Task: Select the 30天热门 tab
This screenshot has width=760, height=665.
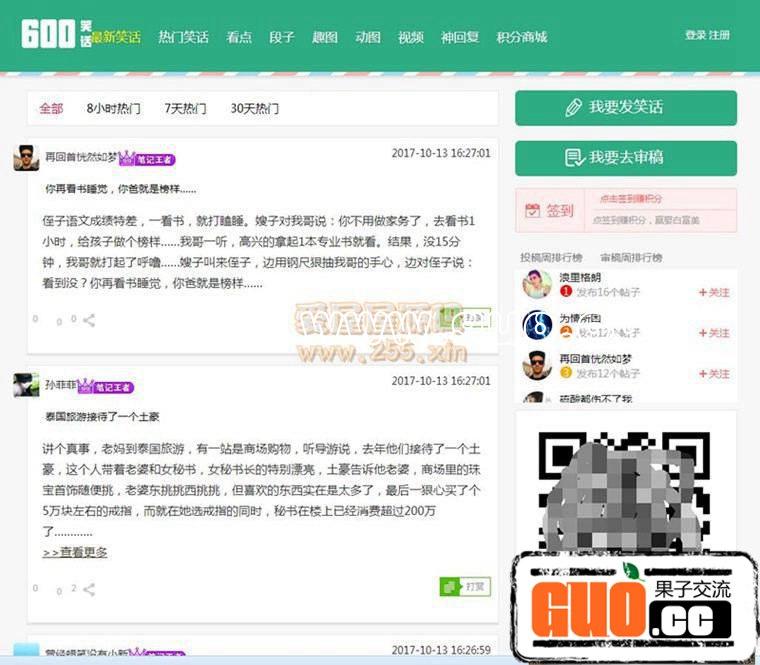Action: tap(254, 108)
